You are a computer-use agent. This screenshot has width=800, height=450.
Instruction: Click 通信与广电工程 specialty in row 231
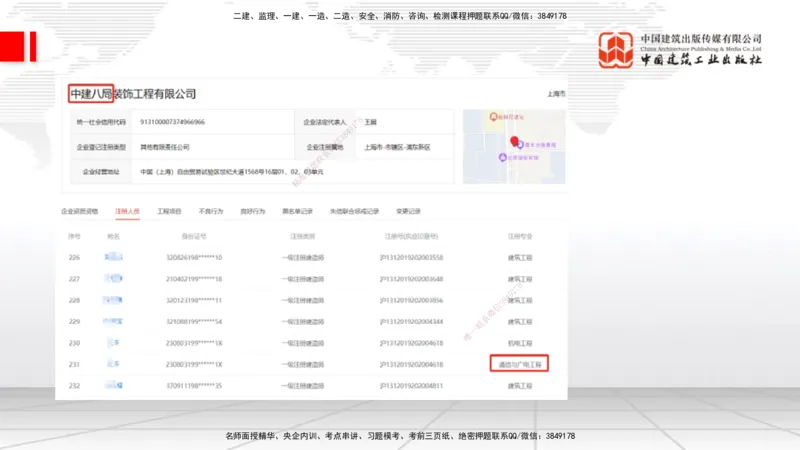click(519, 365)
